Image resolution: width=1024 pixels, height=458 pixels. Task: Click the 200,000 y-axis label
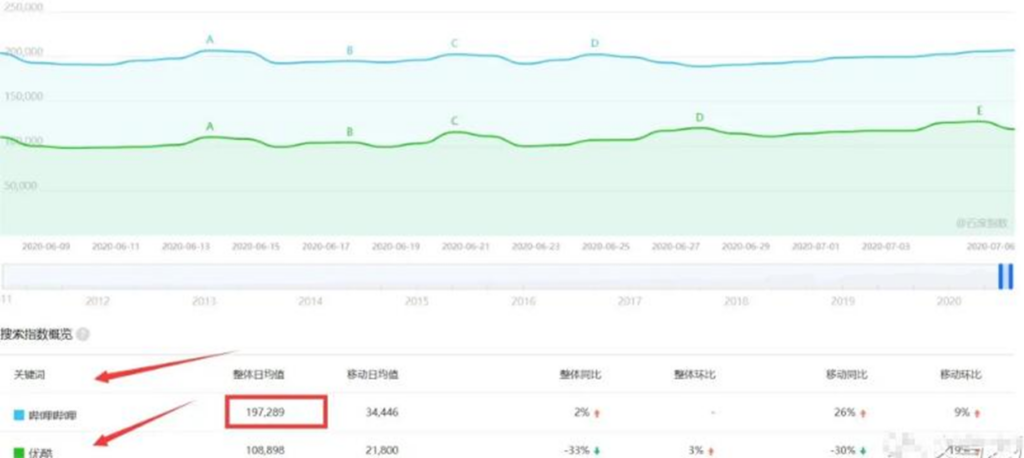point(24,52)
